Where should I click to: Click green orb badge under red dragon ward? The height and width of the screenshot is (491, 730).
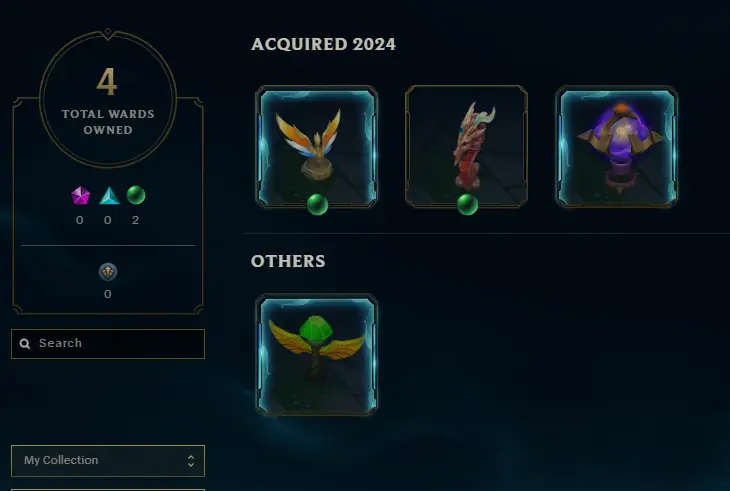467,204
